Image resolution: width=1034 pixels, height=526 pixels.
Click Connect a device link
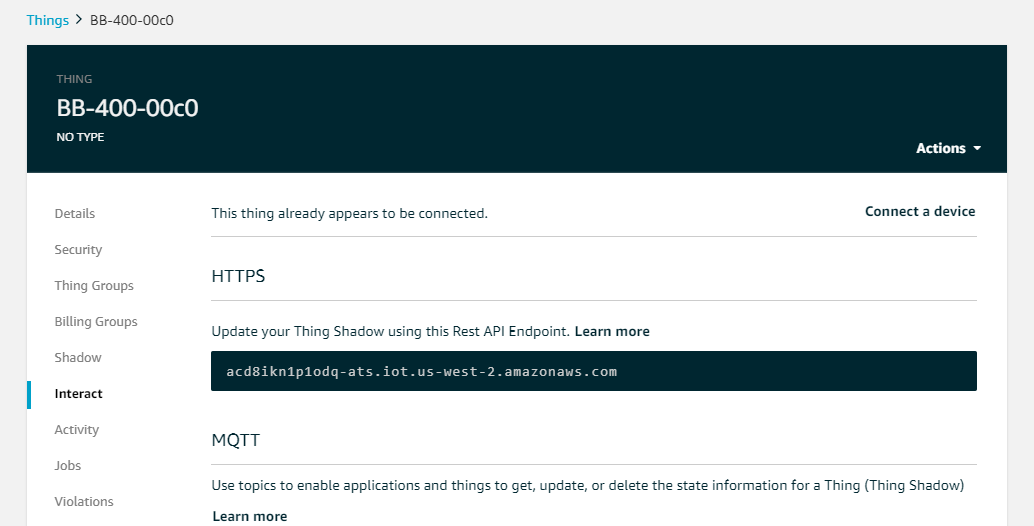[920, 212]
